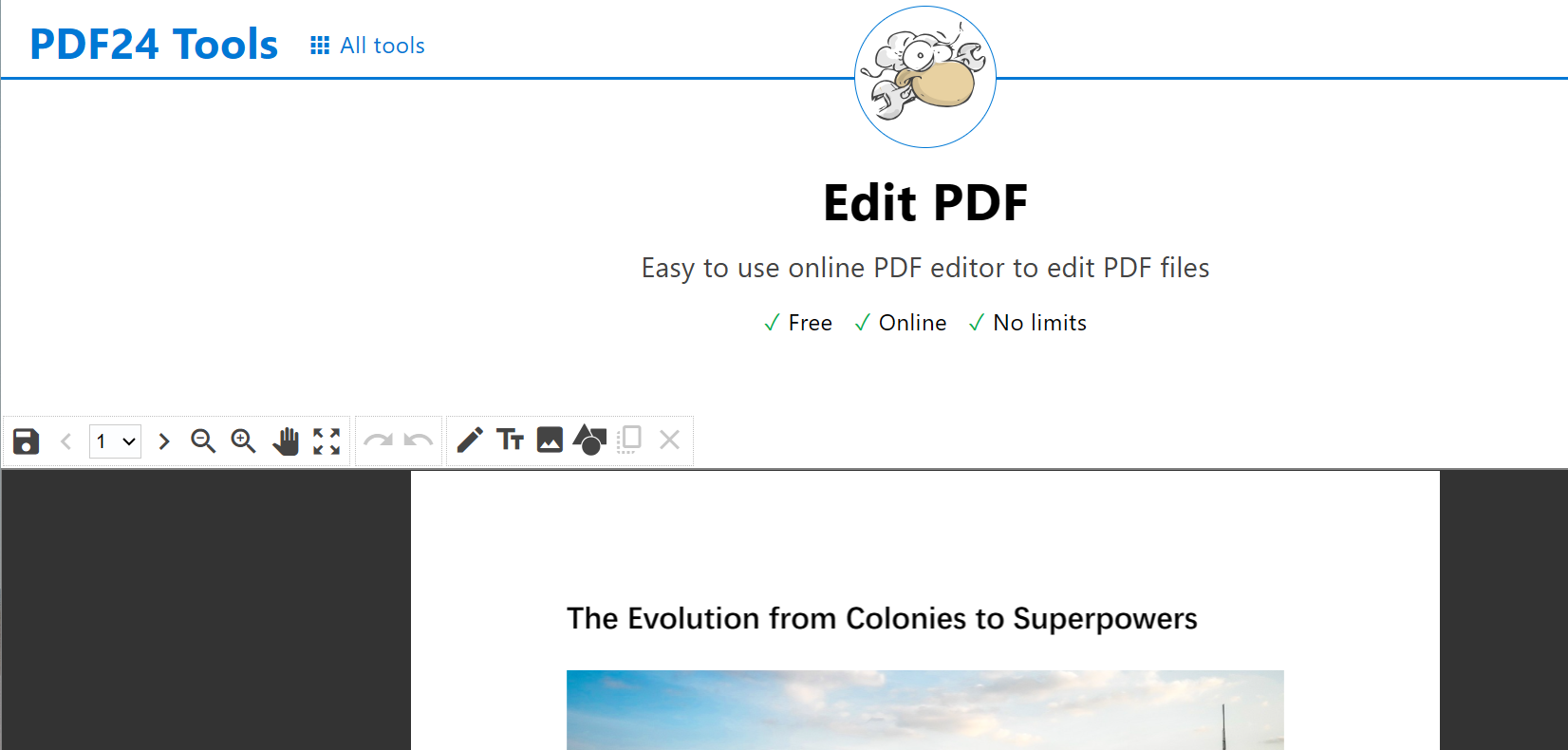Click the delete X toolbar icon
Screen dimensions: 1568x750
pos(669,440)
